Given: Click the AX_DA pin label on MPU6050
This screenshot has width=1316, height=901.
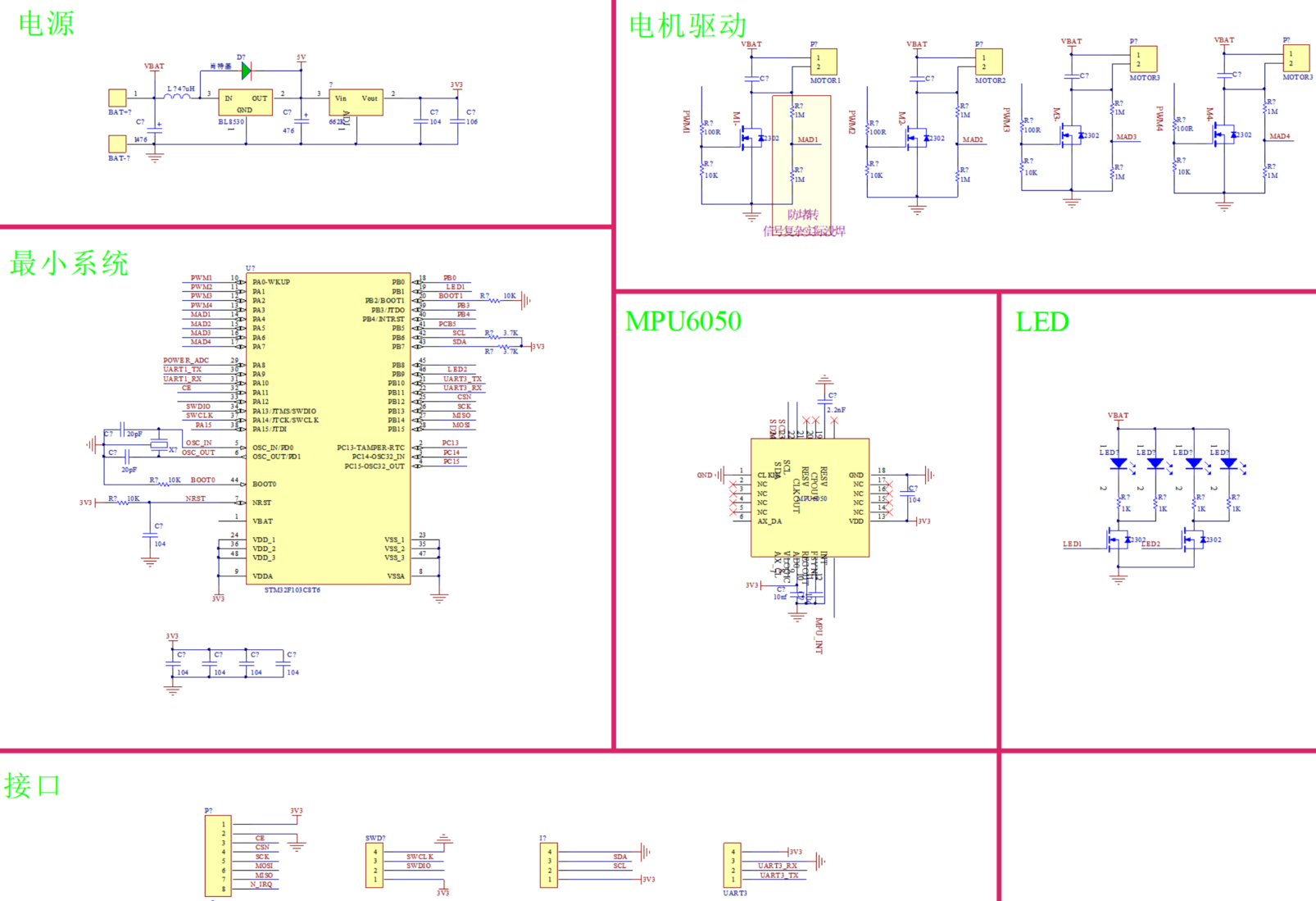Looking at the screenshot, I should 769,521.
